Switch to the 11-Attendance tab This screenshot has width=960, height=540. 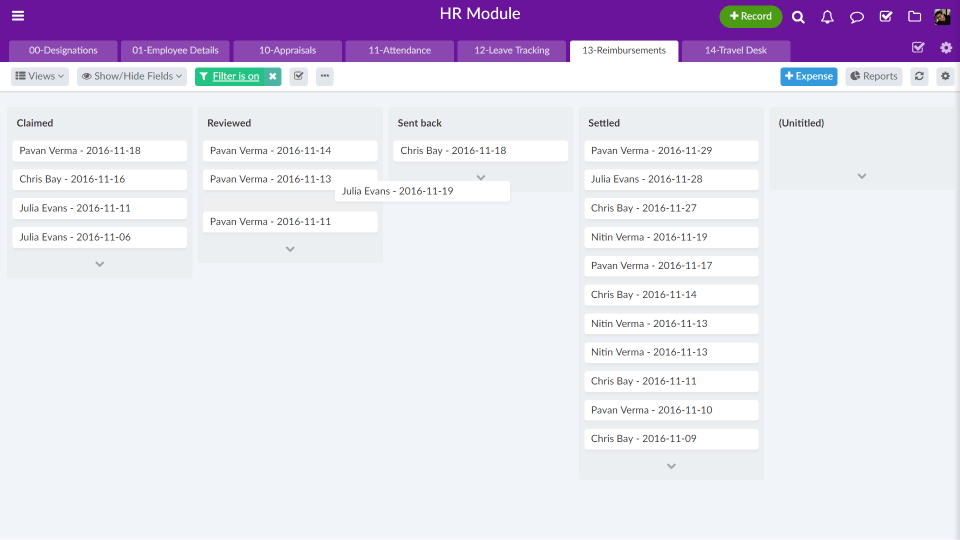[400, 51]
